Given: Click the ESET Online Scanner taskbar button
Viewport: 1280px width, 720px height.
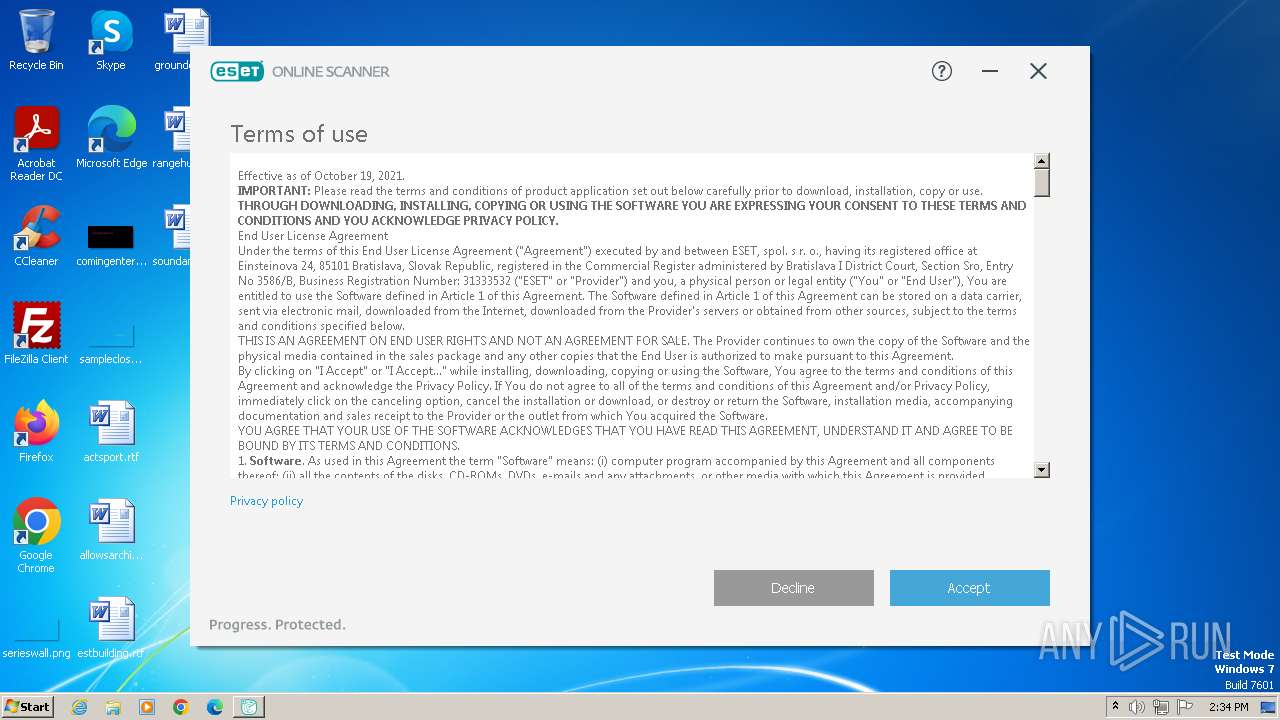Looking at the screenshot, I should [249, 707].
